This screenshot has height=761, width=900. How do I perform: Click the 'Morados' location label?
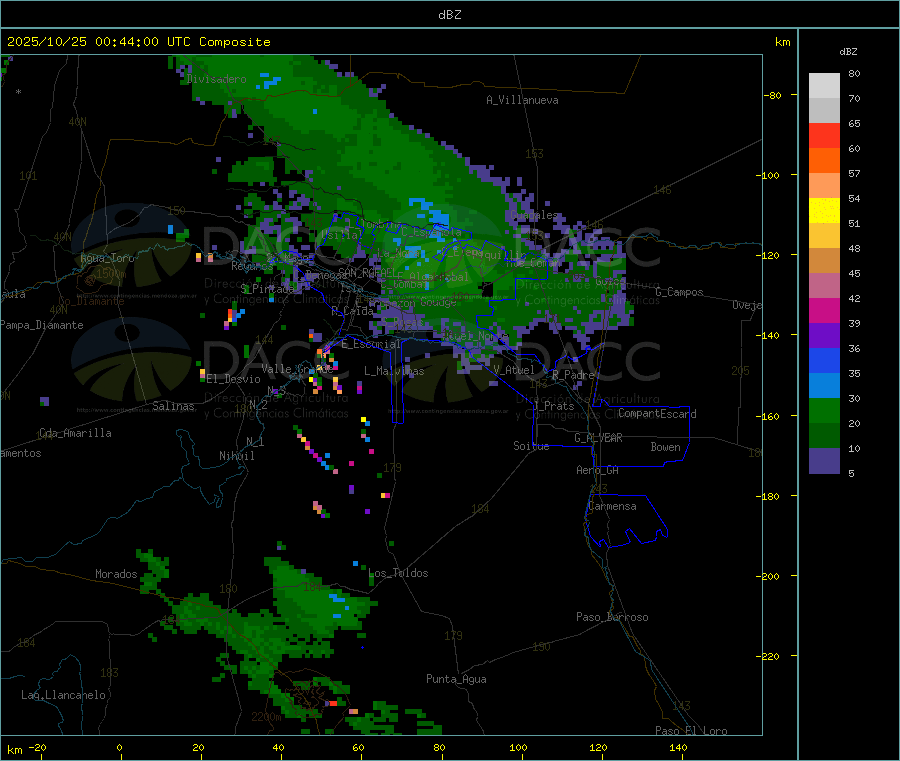tap(117, 574)
